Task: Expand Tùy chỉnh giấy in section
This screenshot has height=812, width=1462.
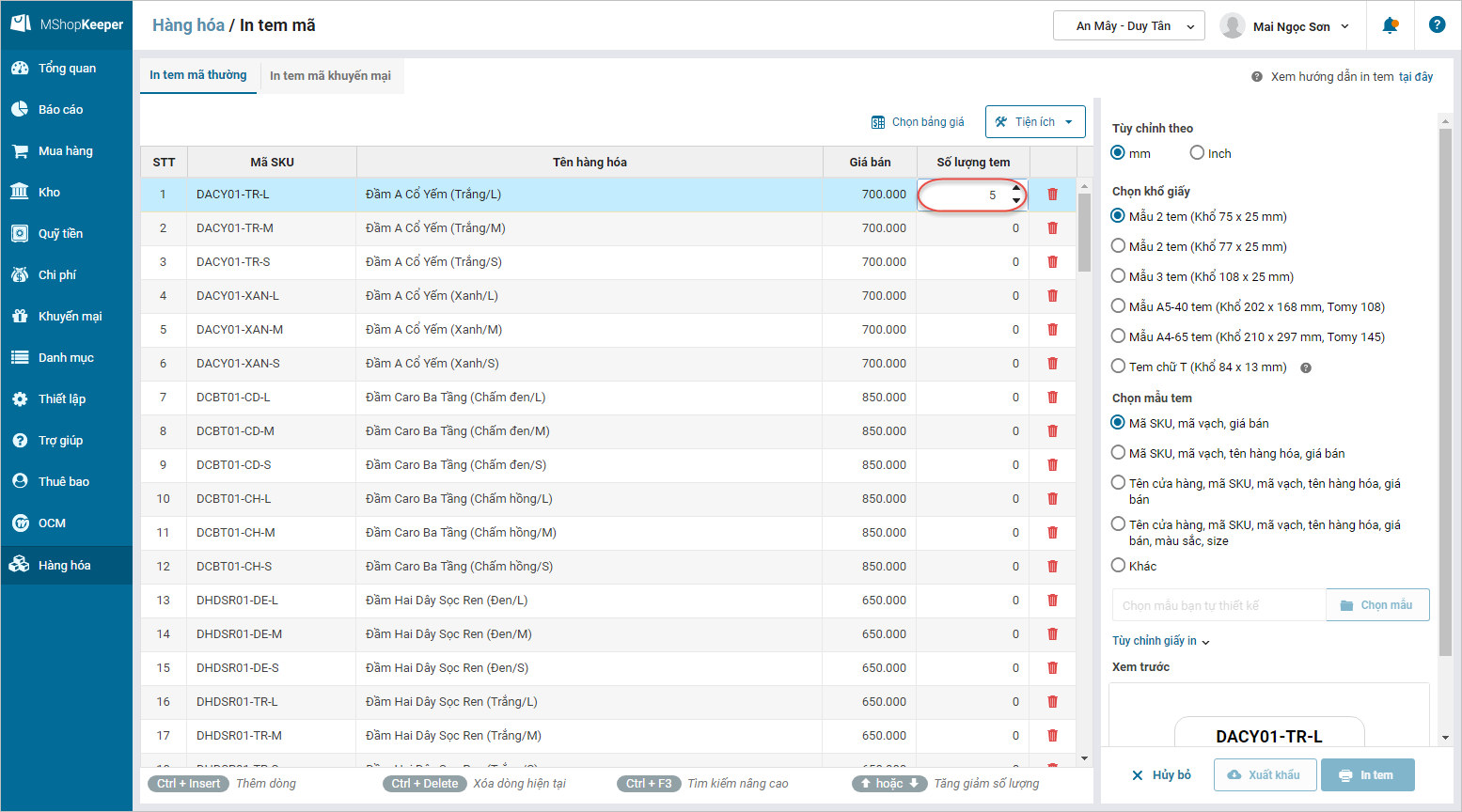Action: point(1160,641)
